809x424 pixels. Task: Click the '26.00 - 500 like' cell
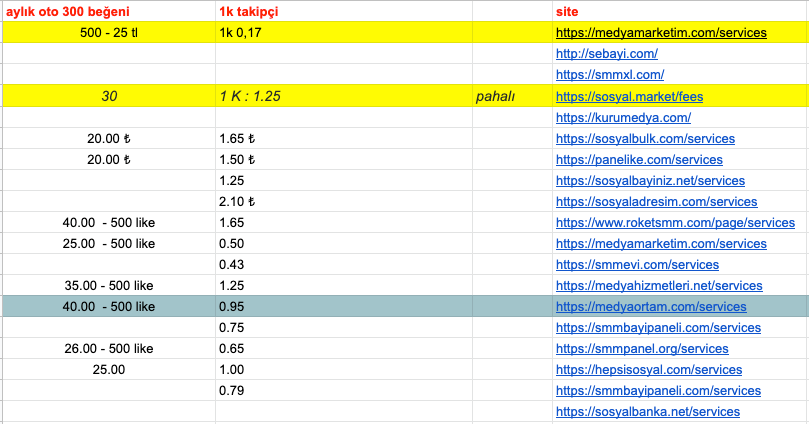(x=109, y=349)
